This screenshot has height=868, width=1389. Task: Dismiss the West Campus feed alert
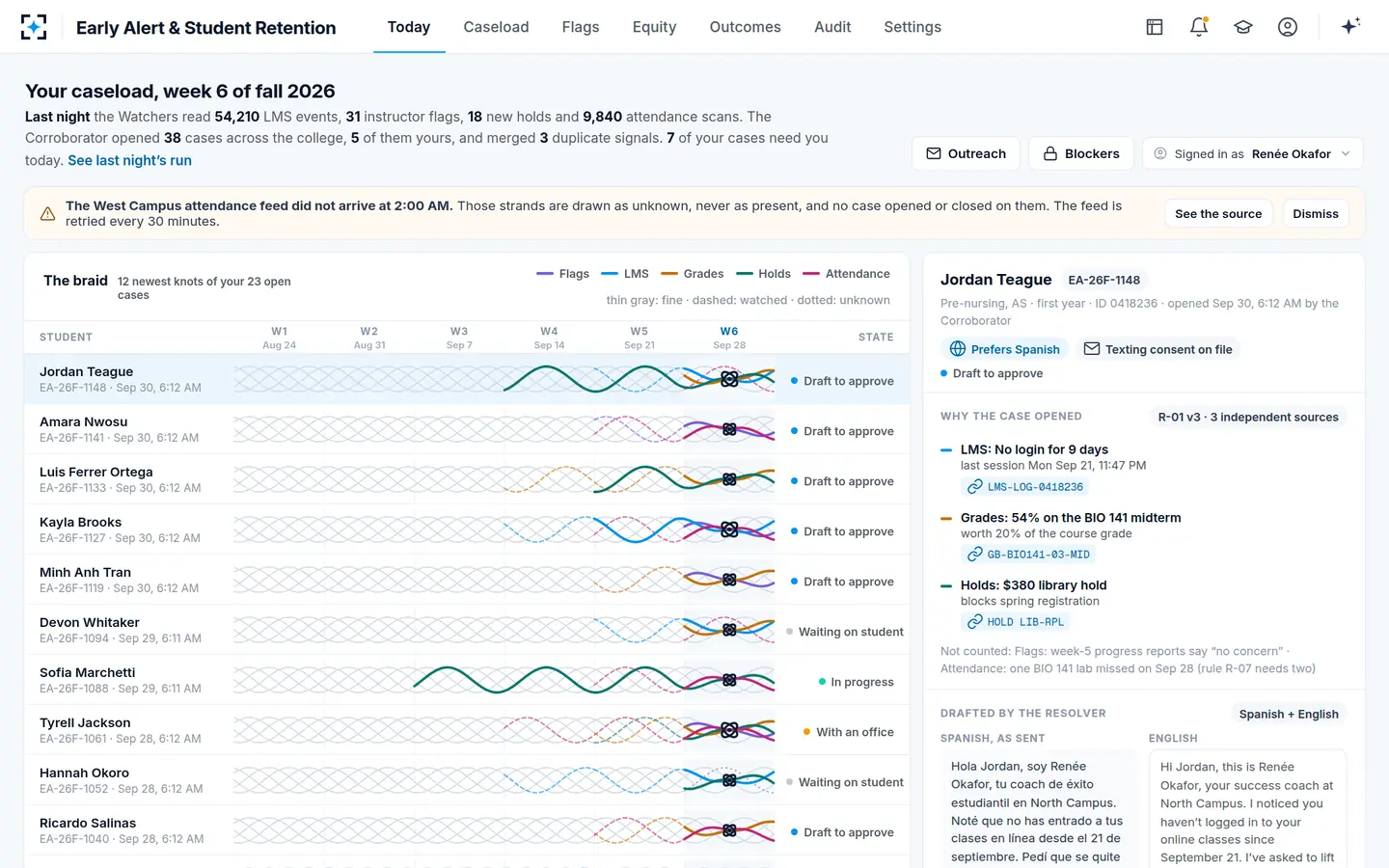click(1316, 214)
